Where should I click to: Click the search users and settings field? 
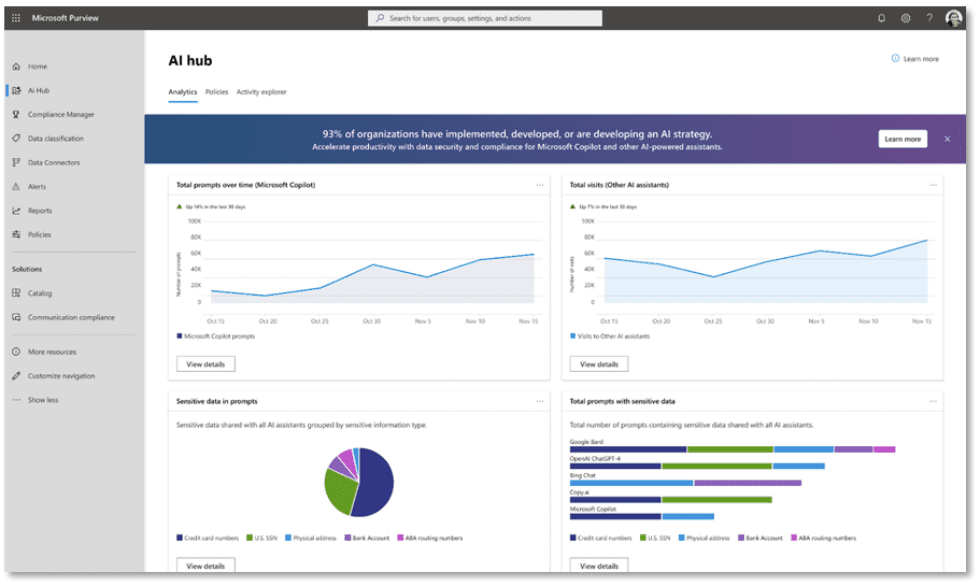pyautogui.click(x=485, y=18)
